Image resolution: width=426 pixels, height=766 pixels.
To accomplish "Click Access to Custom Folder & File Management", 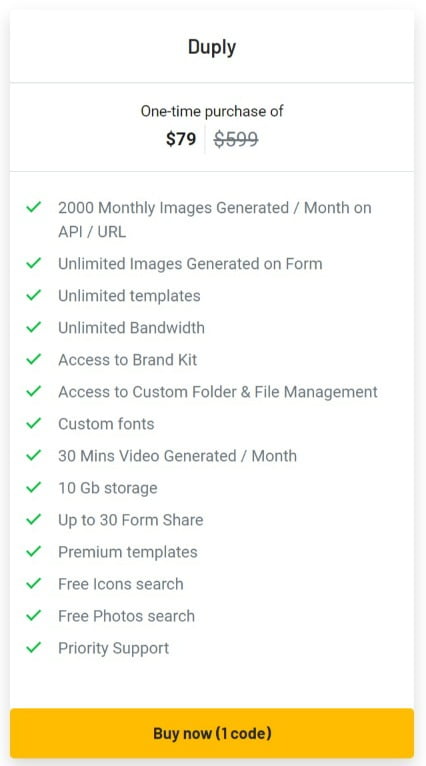I will tap(218, 392).
